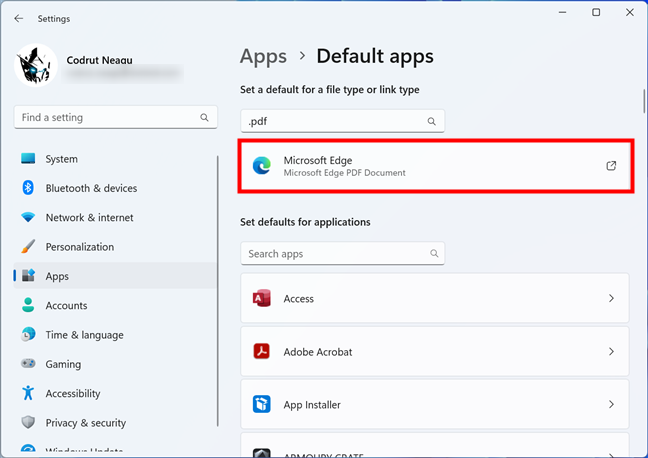
Task: Select Network & internet category
Action: pyautogui.click(x=89, y=218)
